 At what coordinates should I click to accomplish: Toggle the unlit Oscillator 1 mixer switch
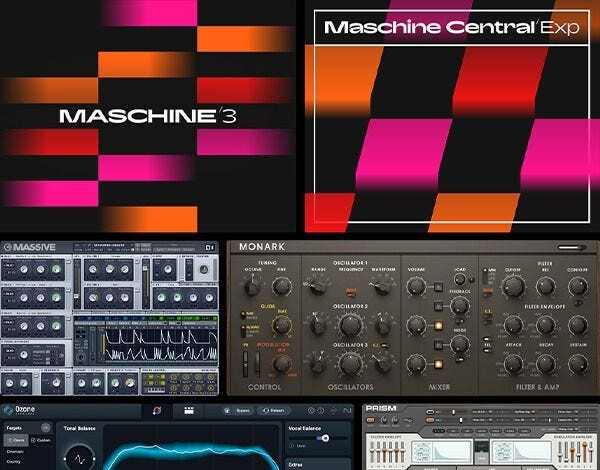tap(439, 286)
